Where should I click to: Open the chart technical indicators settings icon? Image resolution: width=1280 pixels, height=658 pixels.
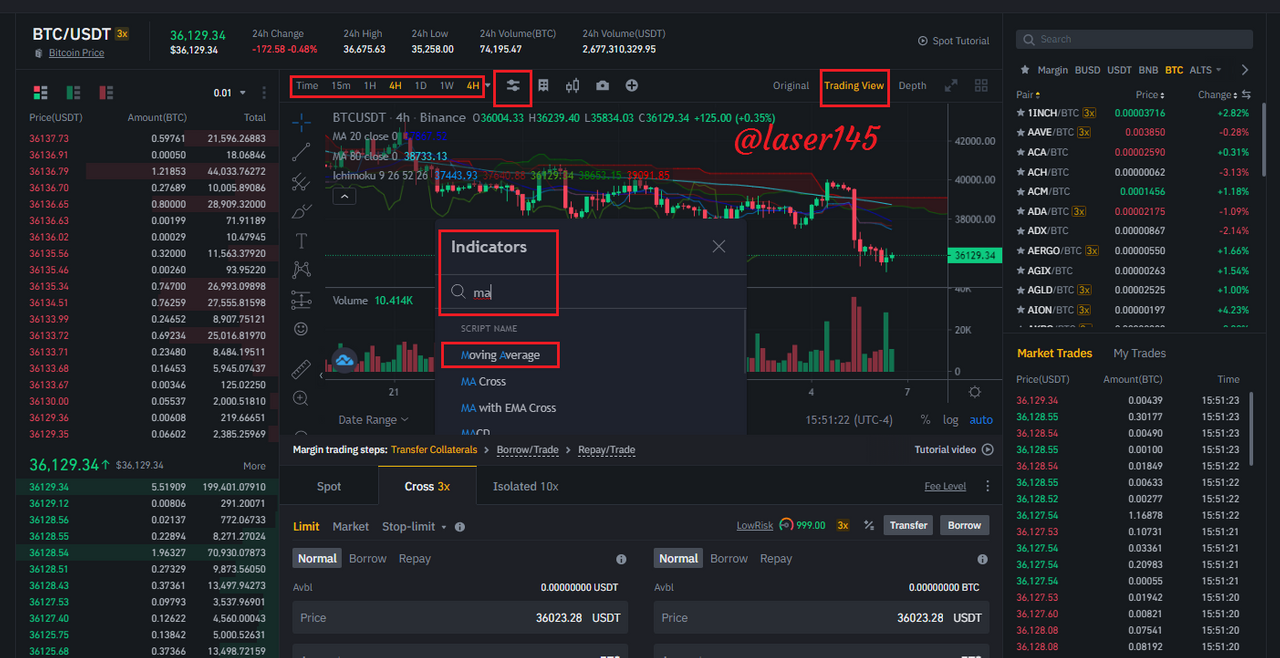coord(513,86)
